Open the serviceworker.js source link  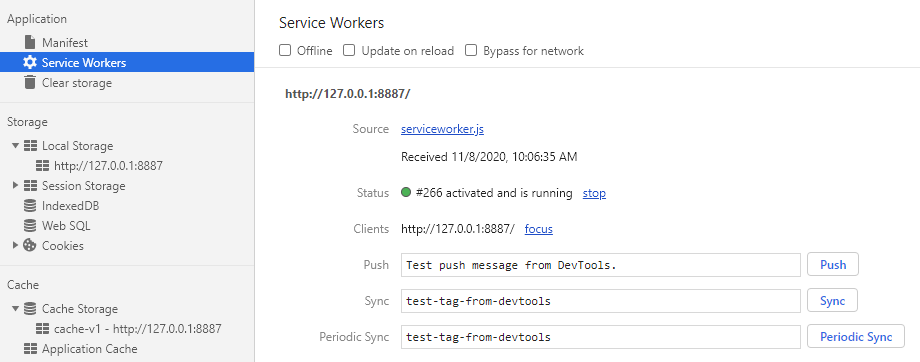pos(442,129)
